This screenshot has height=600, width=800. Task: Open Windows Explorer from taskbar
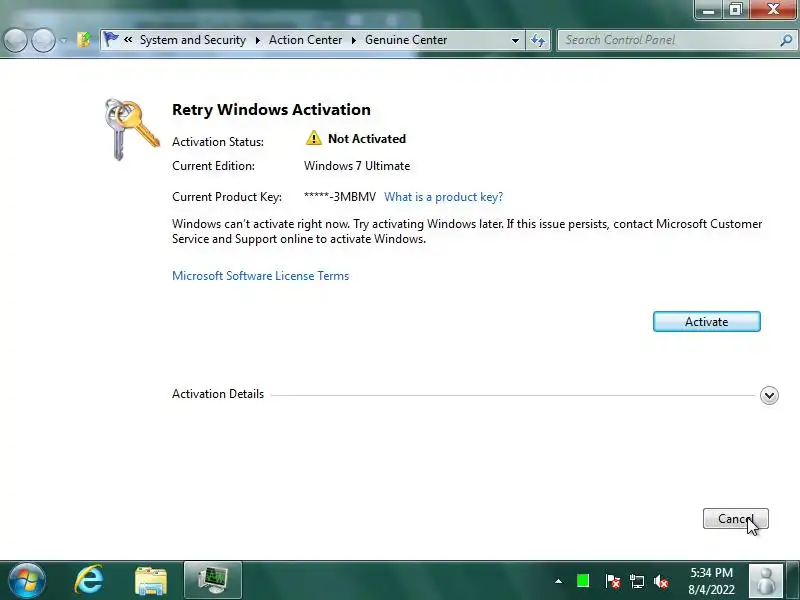[x=151, y=581]
